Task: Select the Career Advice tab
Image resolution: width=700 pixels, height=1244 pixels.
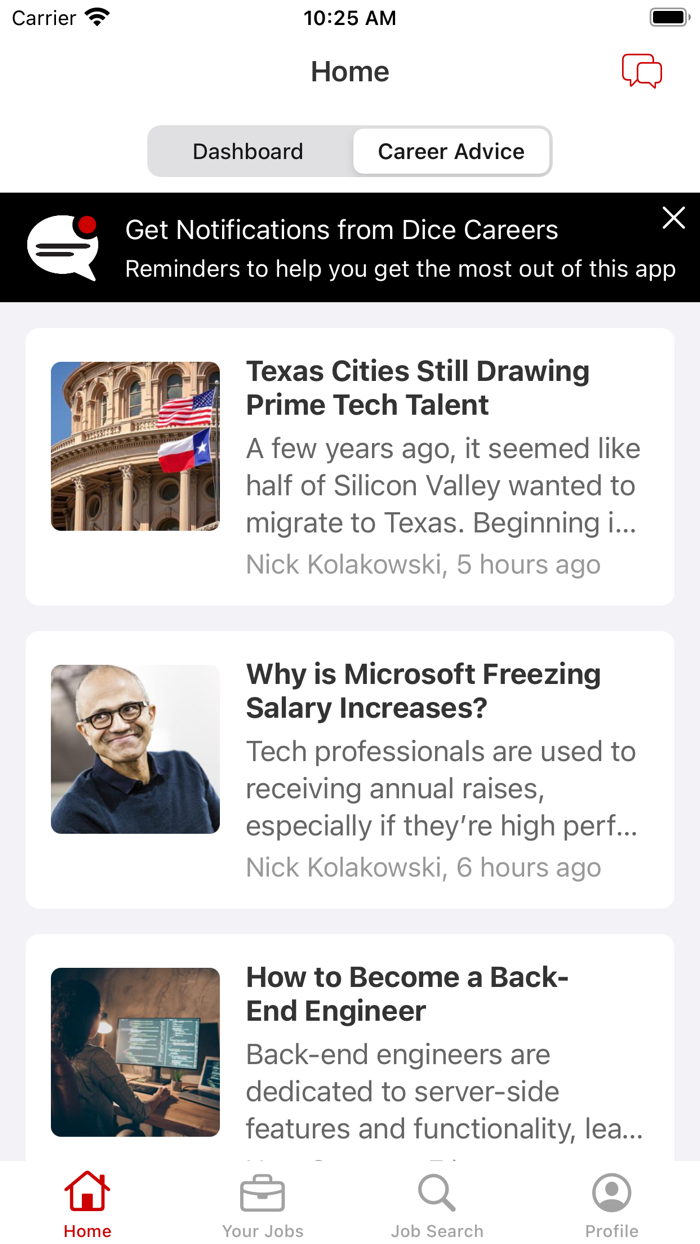Action: (451, 151)
